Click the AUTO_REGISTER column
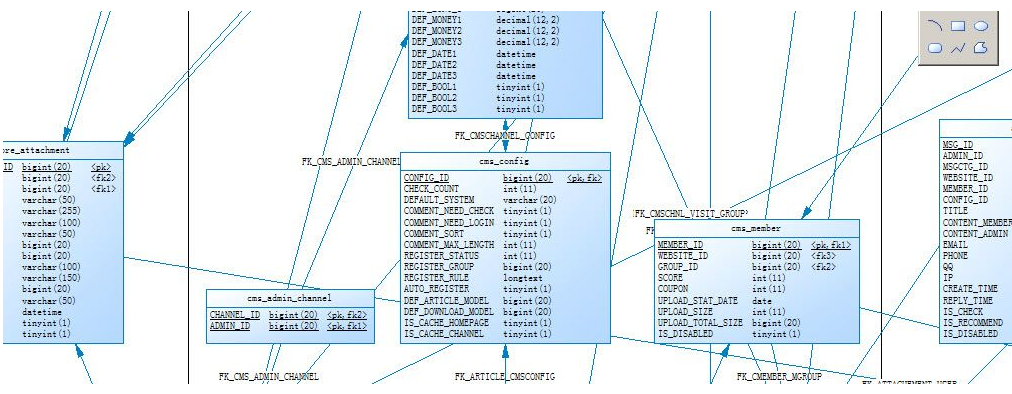Image resolution: width=1012 pixels, height=394 pixels. pyautogui.click(x=436, y=289)
